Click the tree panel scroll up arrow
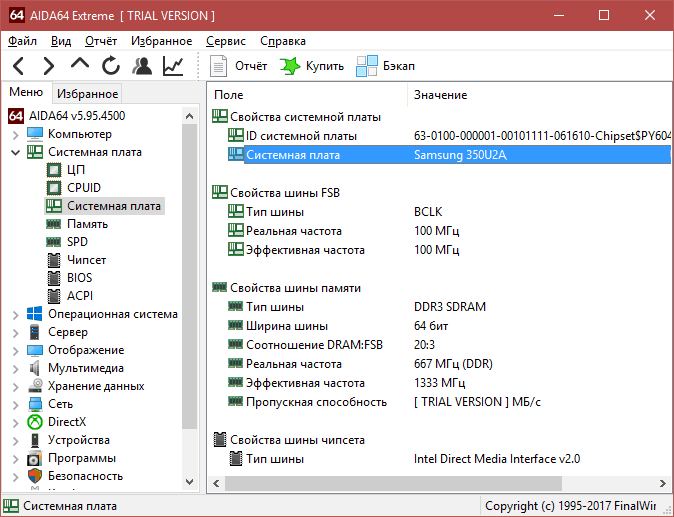The image size is (674, 517). tap(190, 116)
